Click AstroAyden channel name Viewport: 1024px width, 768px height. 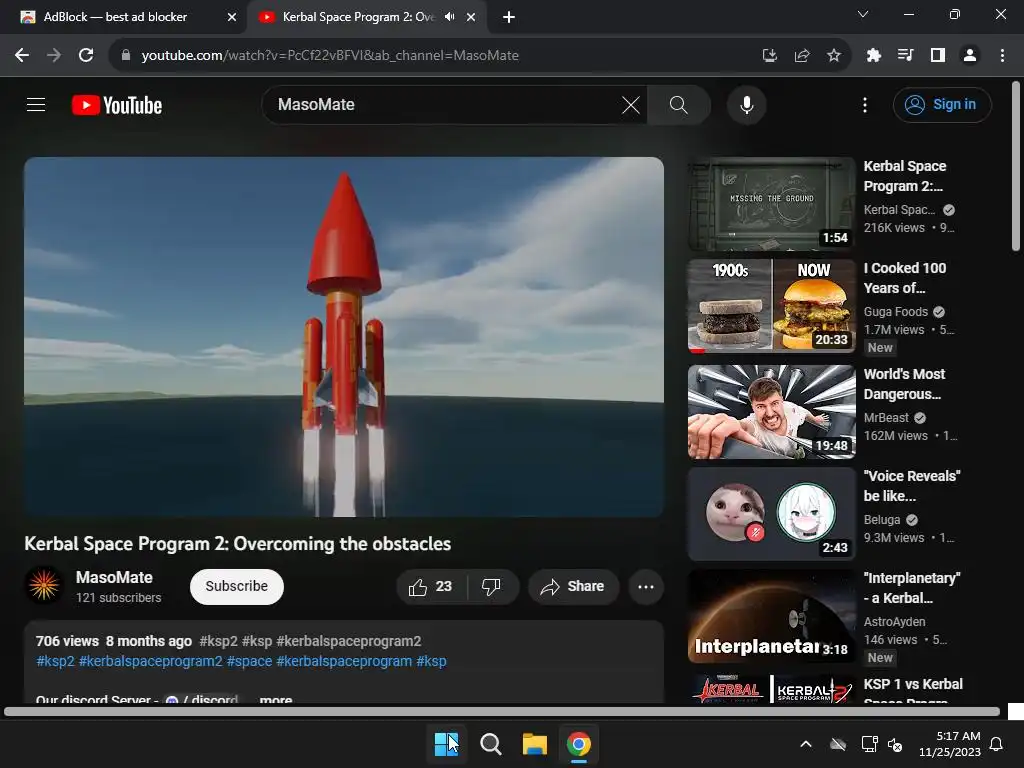click(x=894, y=622)
